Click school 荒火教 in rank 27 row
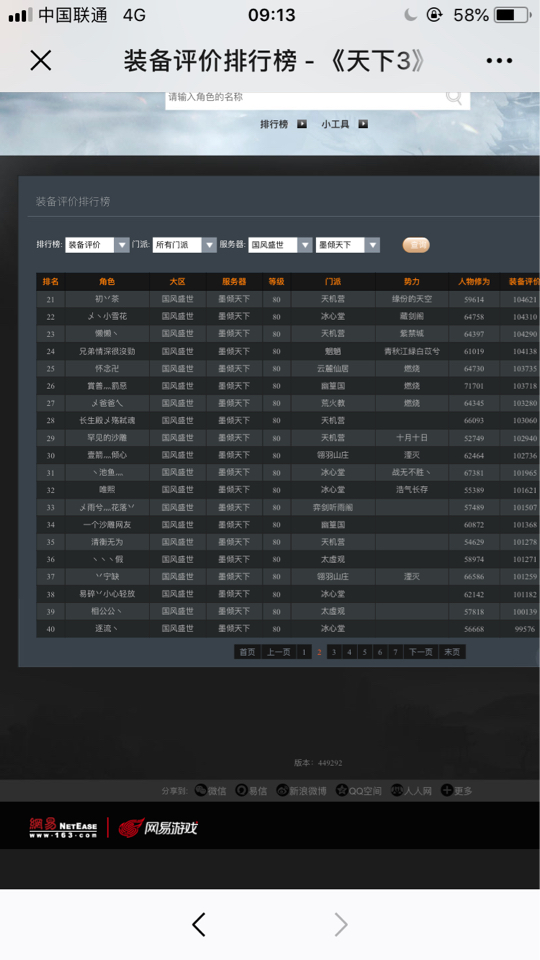 pyautogui.click(x=333, y=403)
